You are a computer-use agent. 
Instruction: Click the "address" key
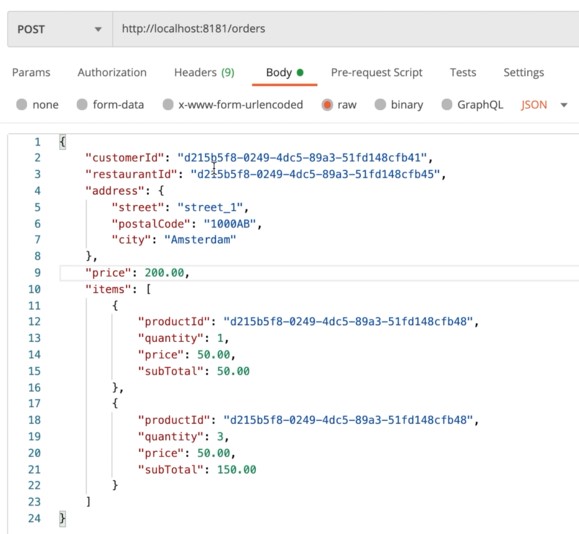[x=115, y=191]
